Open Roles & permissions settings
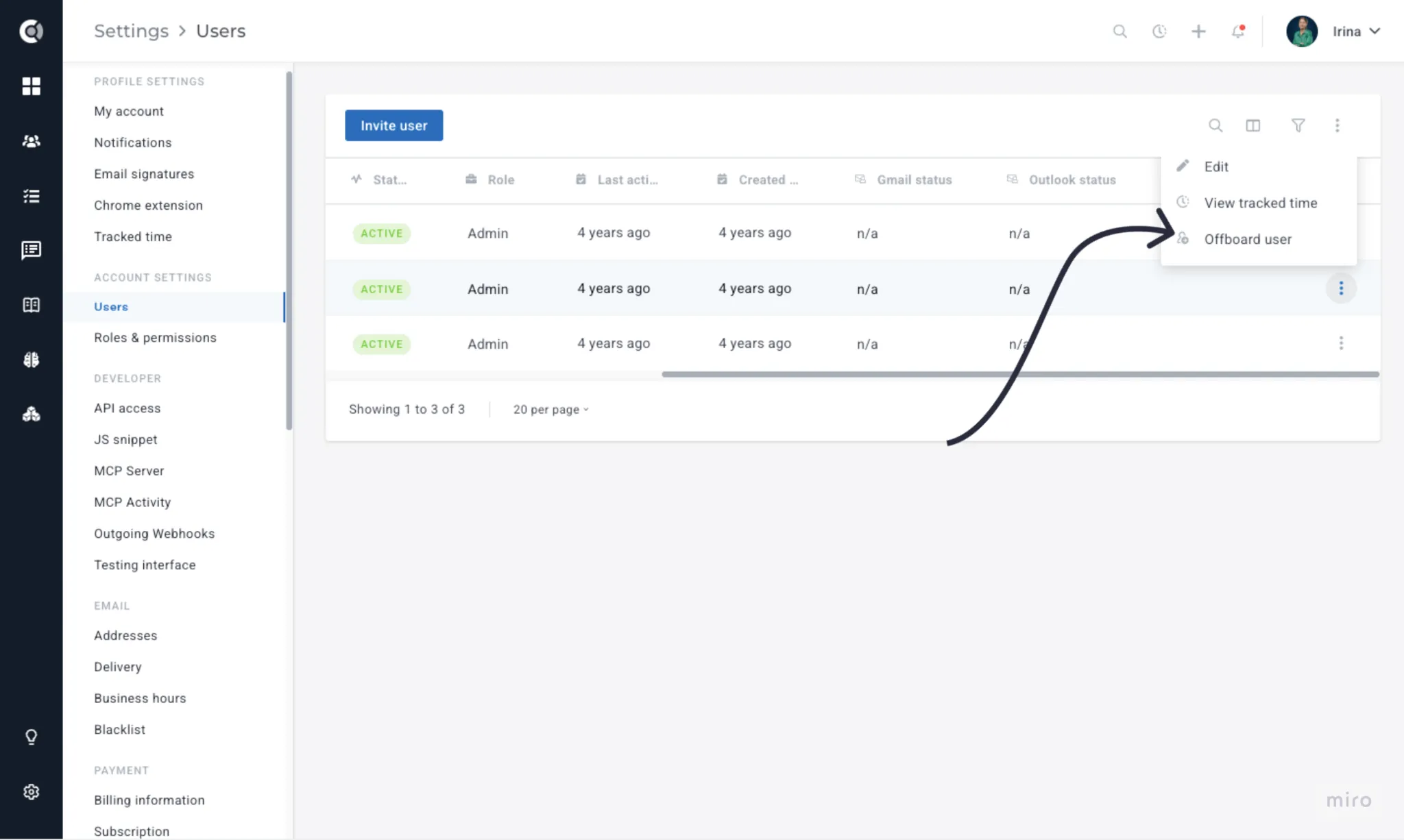The image size is (1404, 840). point(155,338)
